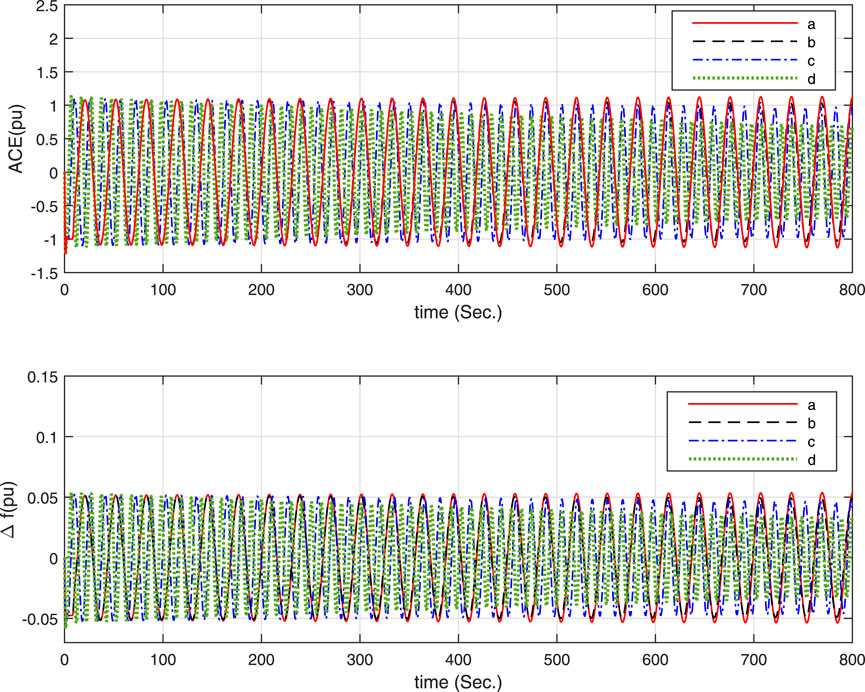Viewport: 865px width, 692px height.
Task: Click the 400 tick on Δ f plot time axis
Action: (458, 659)
